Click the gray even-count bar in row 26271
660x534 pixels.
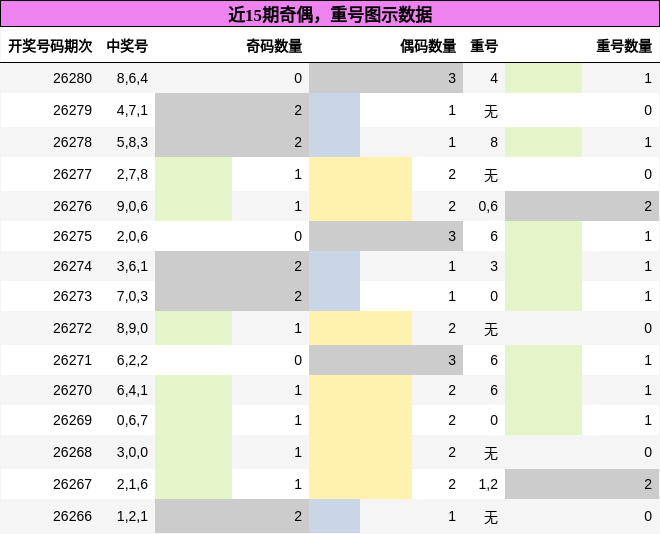(x=386, y=360)
